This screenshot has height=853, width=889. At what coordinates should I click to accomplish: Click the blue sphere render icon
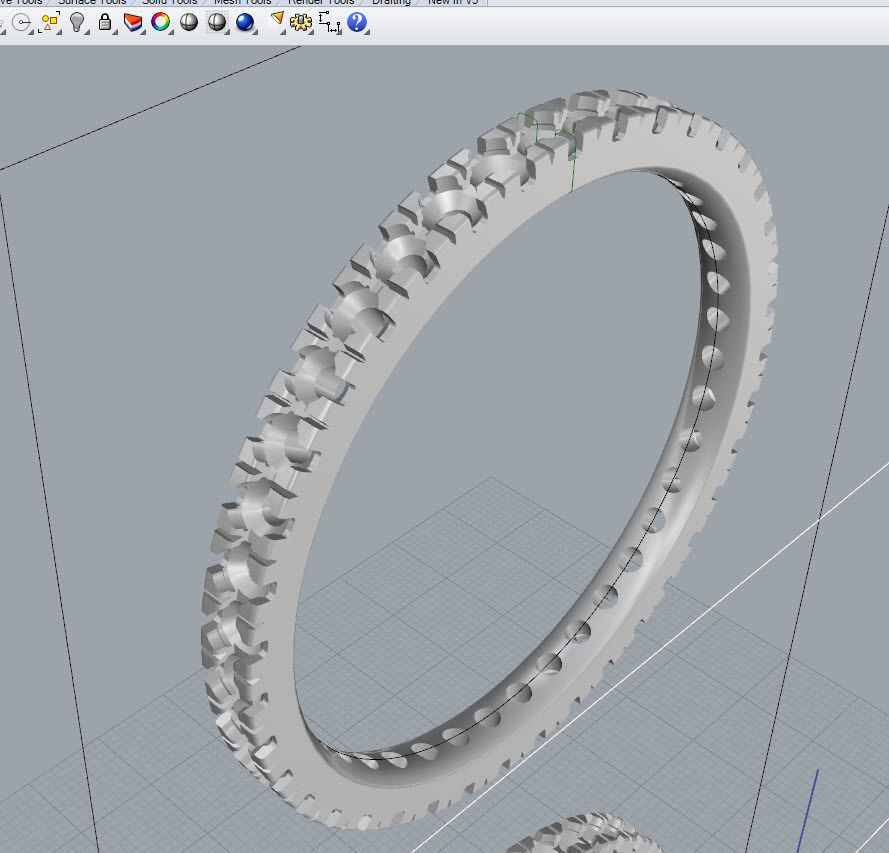pos(245,22)
